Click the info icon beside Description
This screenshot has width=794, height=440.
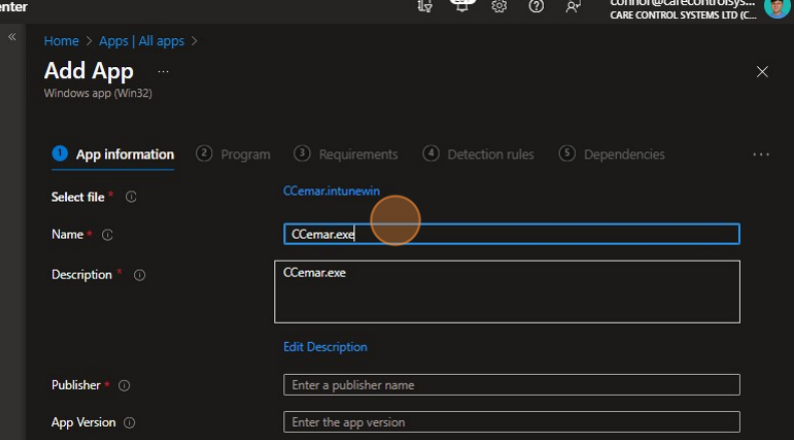pyautogui.click(x=139, y=275)
